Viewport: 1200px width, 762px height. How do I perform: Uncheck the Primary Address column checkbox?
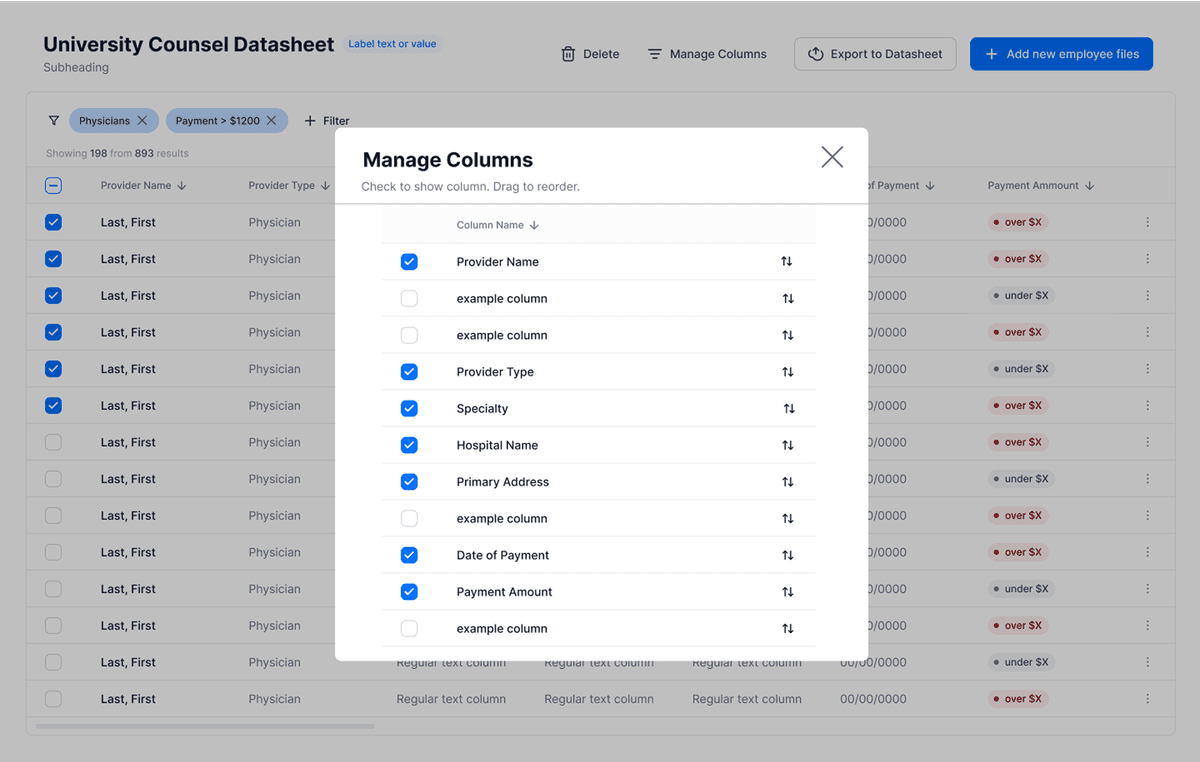(x=409, y=482)
